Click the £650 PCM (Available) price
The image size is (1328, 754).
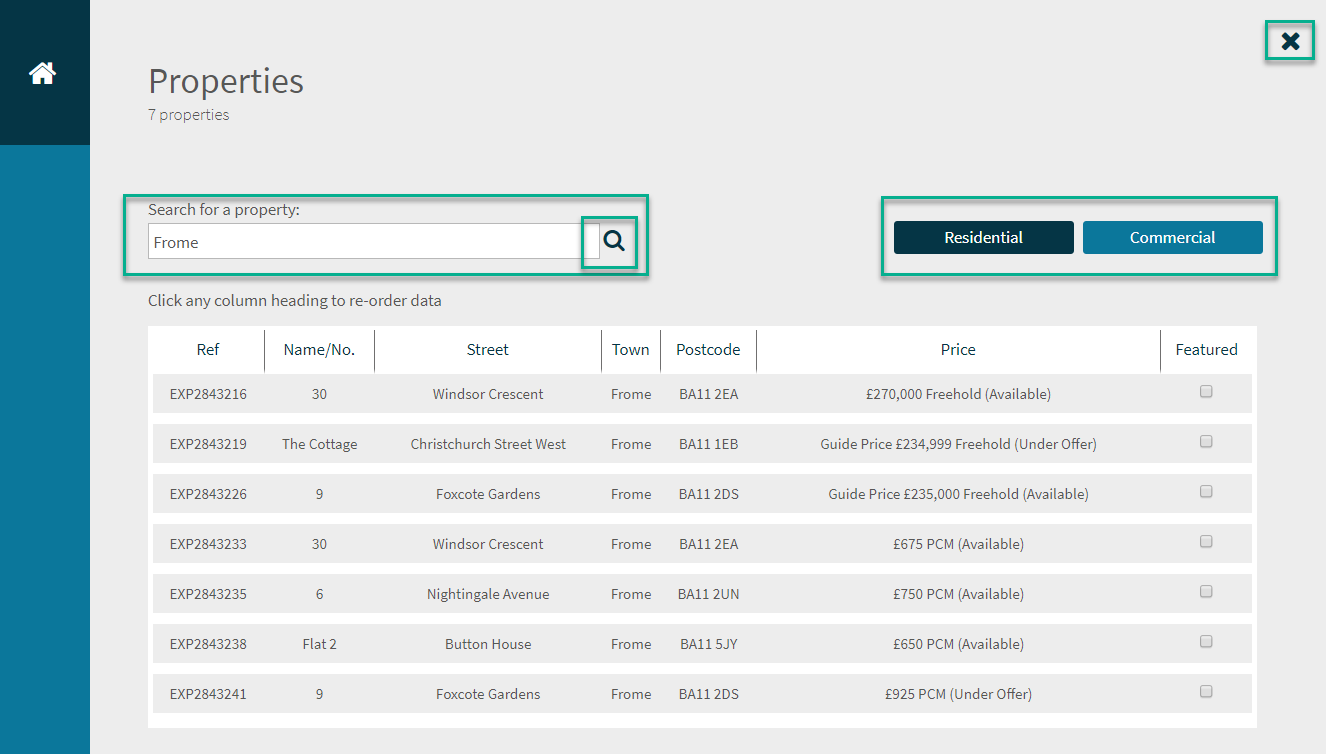[958, 644]
